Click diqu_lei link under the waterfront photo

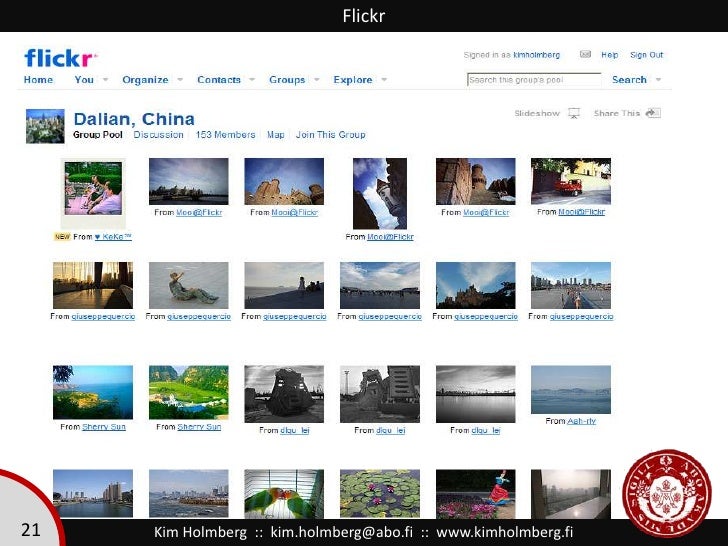(486, 430)
